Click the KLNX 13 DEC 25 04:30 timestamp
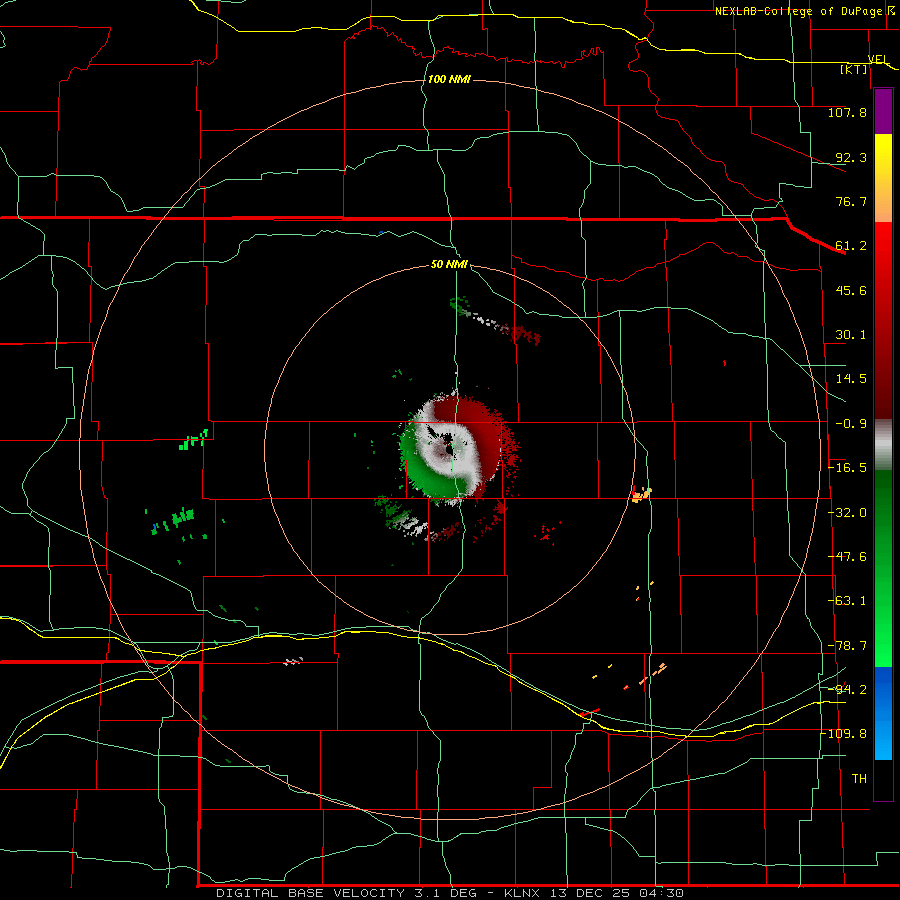The width and height of the screenshot is (900, 900). pyautogui.click(x=593, y=893)
